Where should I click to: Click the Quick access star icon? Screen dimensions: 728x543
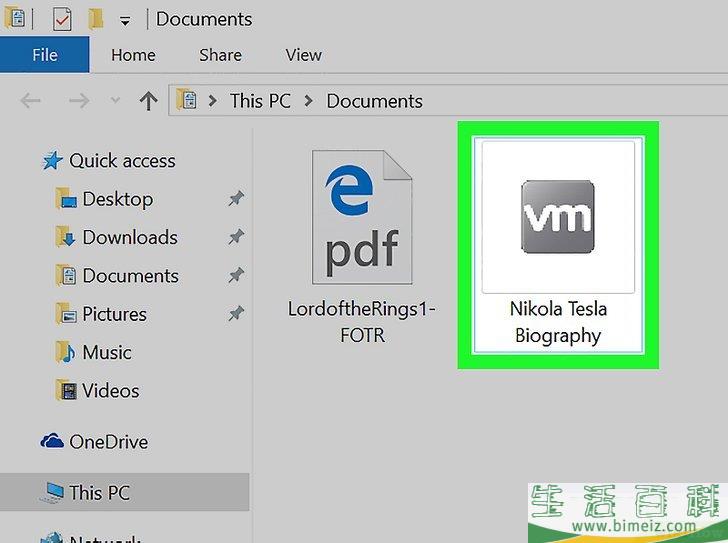52,161
